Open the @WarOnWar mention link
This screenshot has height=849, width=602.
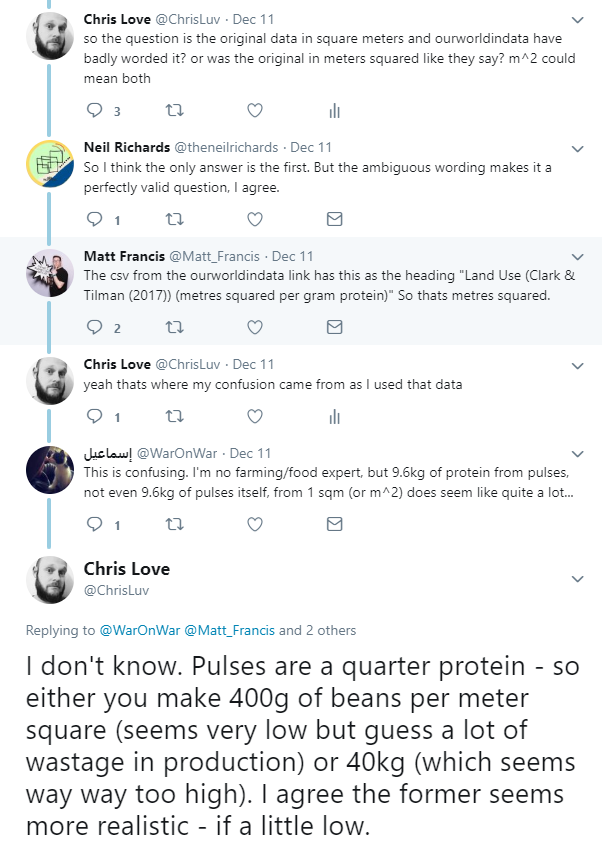(x=139, y=631)
